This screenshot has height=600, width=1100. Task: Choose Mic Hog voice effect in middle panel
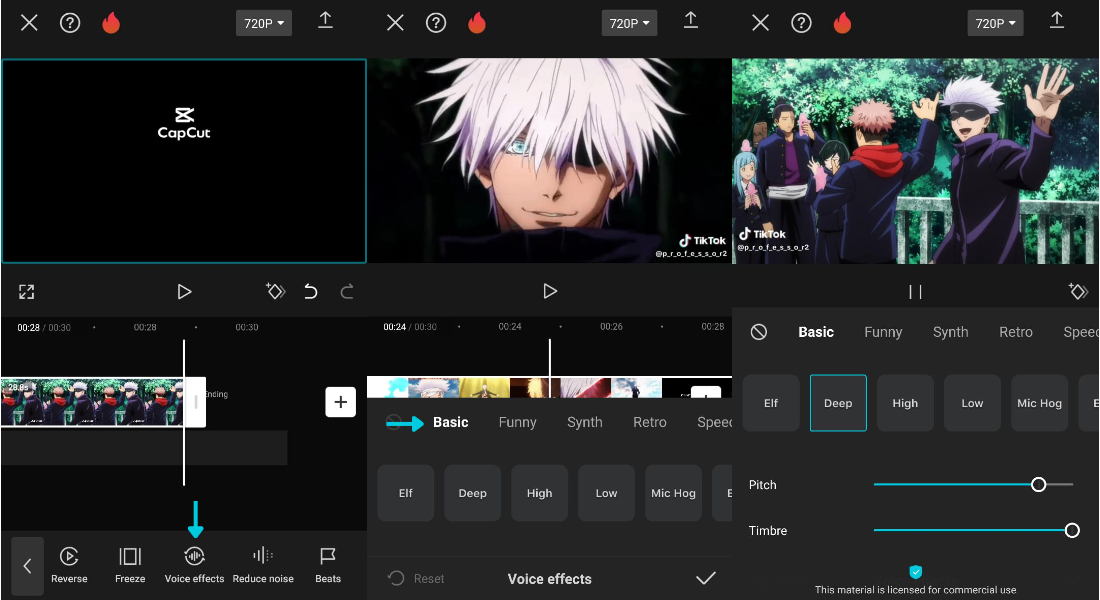click(673, 493)
